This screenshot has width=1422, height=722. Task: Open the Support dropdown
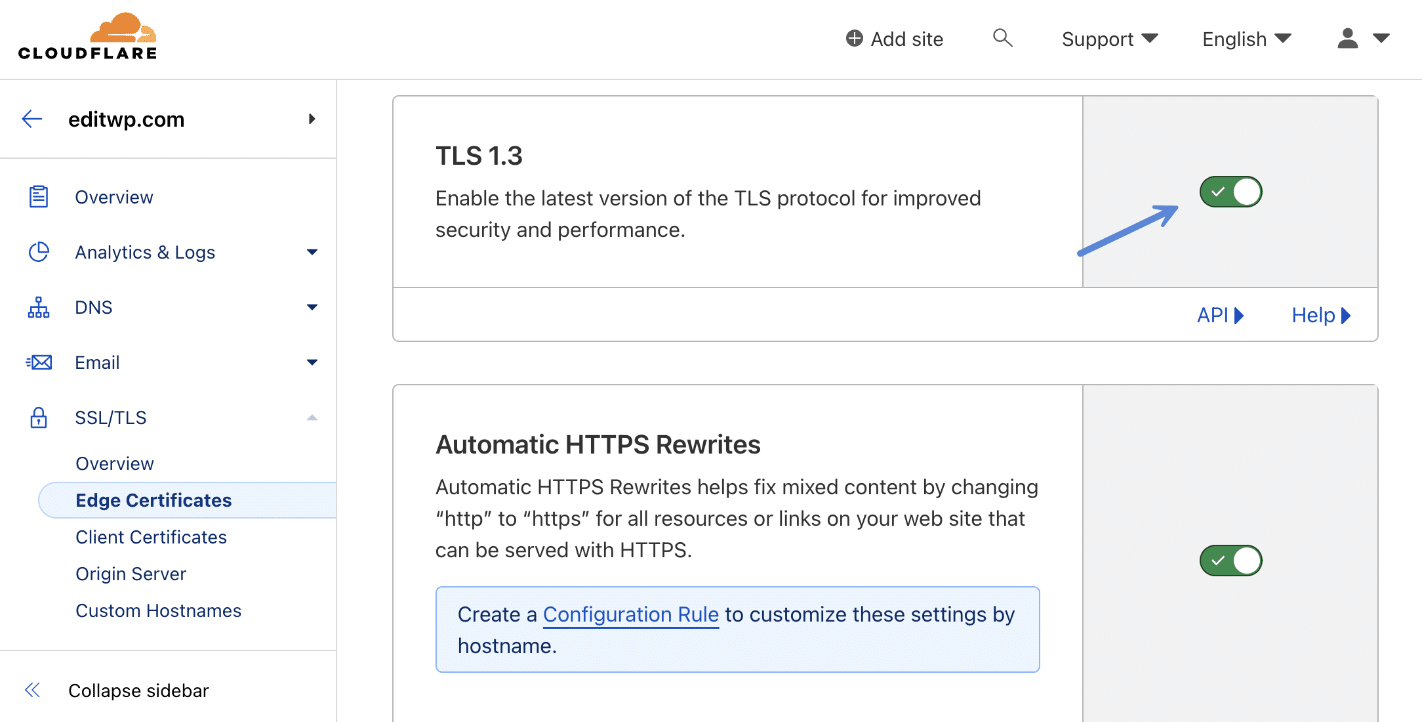(x=1108, y=39)
